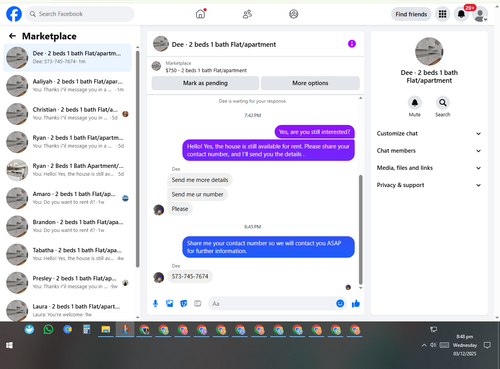The width and height of the screenshot is (500, 369).
Task: Open WhatsApp from the taskbar
Action: point(48,330)
